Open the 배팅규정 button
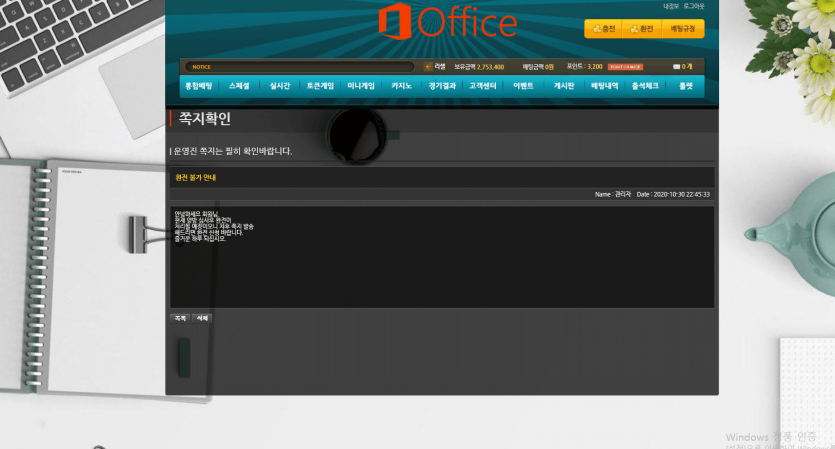The image size is (835, 449). point(683,29)
